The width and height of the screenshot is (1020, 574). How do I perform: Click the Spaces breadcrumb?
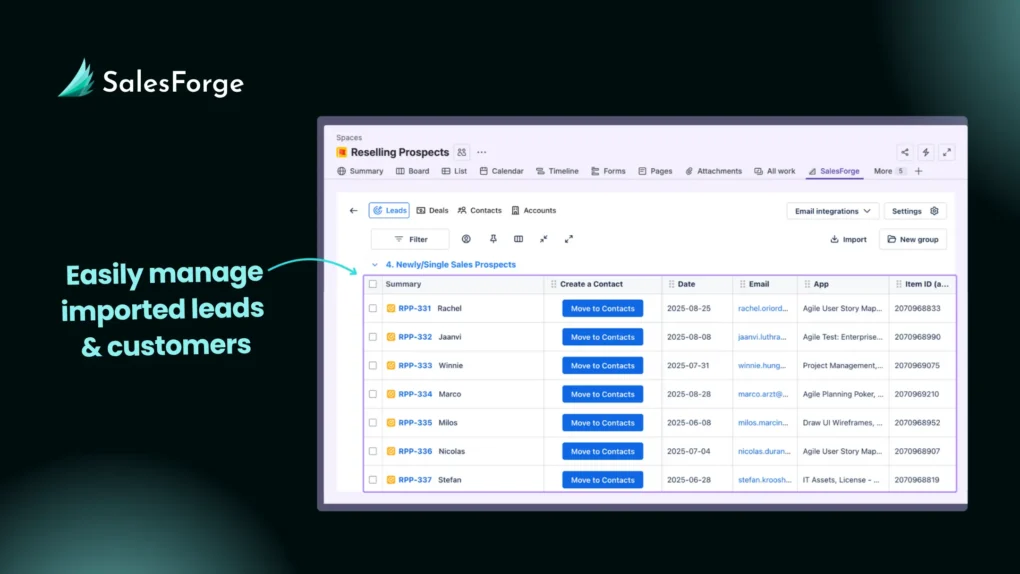(349, 137)
